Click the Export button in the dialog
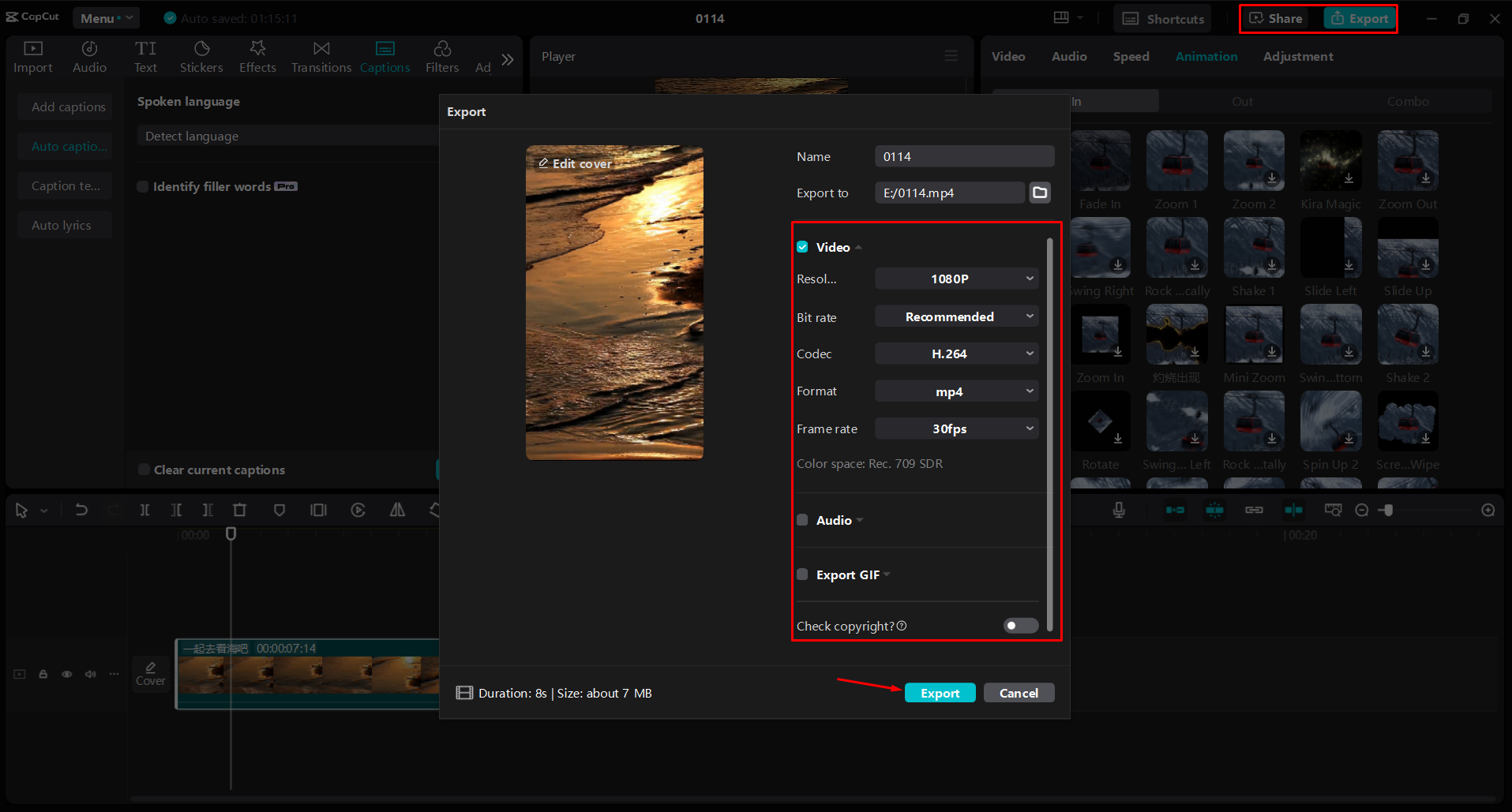The width and height of the screenshot is (1512, 812). (940, 692)
